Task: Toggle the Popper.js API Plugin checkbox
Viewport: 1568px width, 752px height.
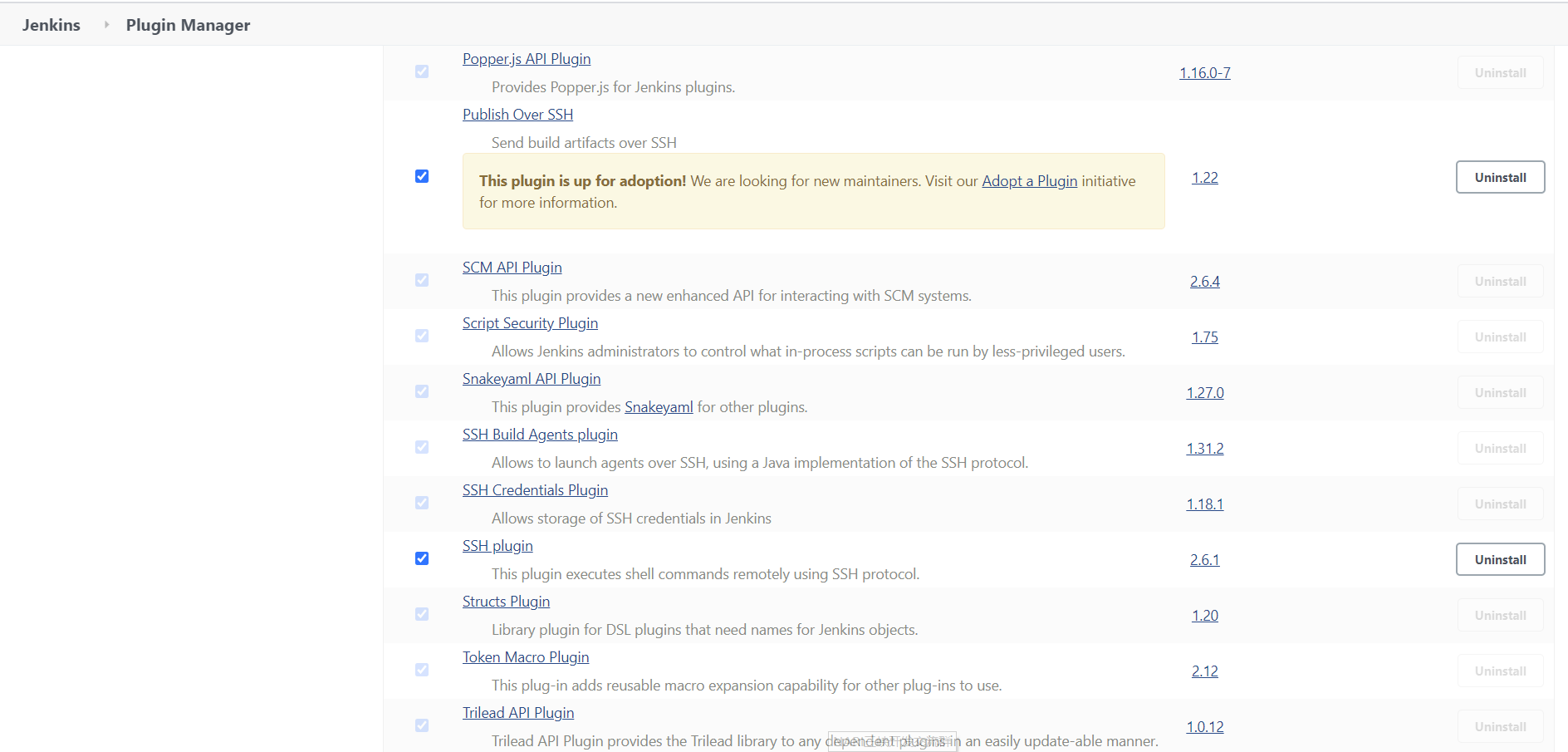Action: 422,71
